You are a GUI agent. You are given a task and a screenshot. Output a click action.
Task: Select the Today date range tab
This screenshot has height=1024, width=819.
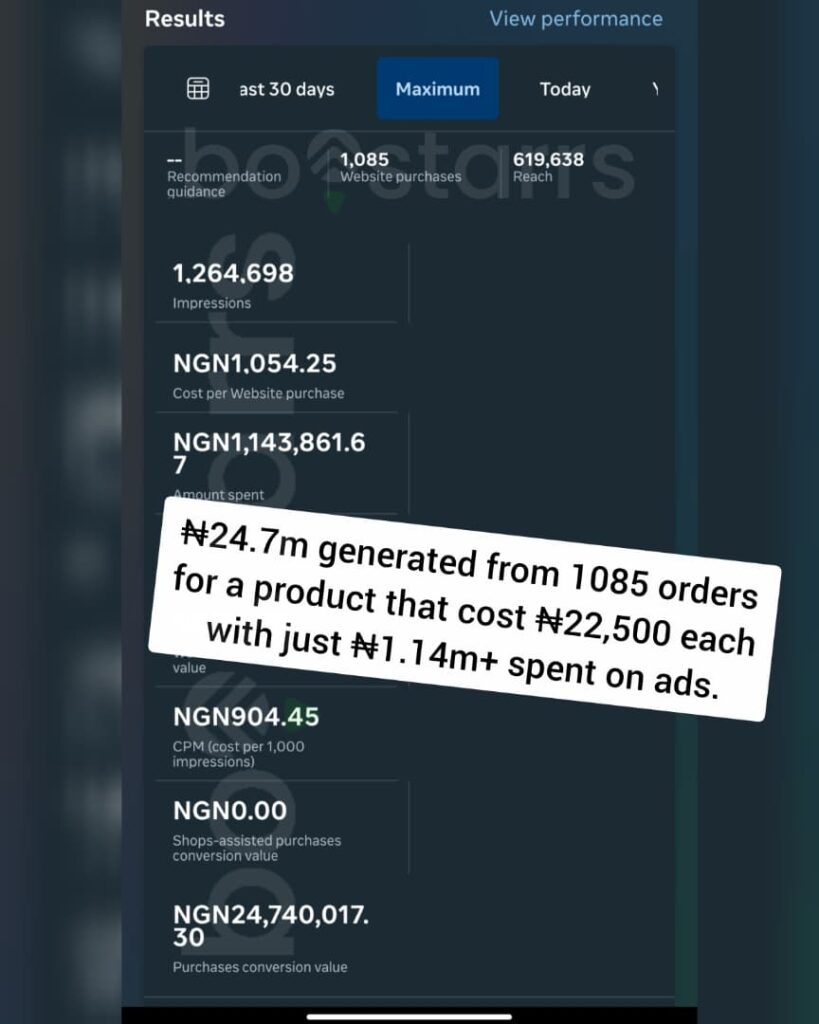click(565, 89)
